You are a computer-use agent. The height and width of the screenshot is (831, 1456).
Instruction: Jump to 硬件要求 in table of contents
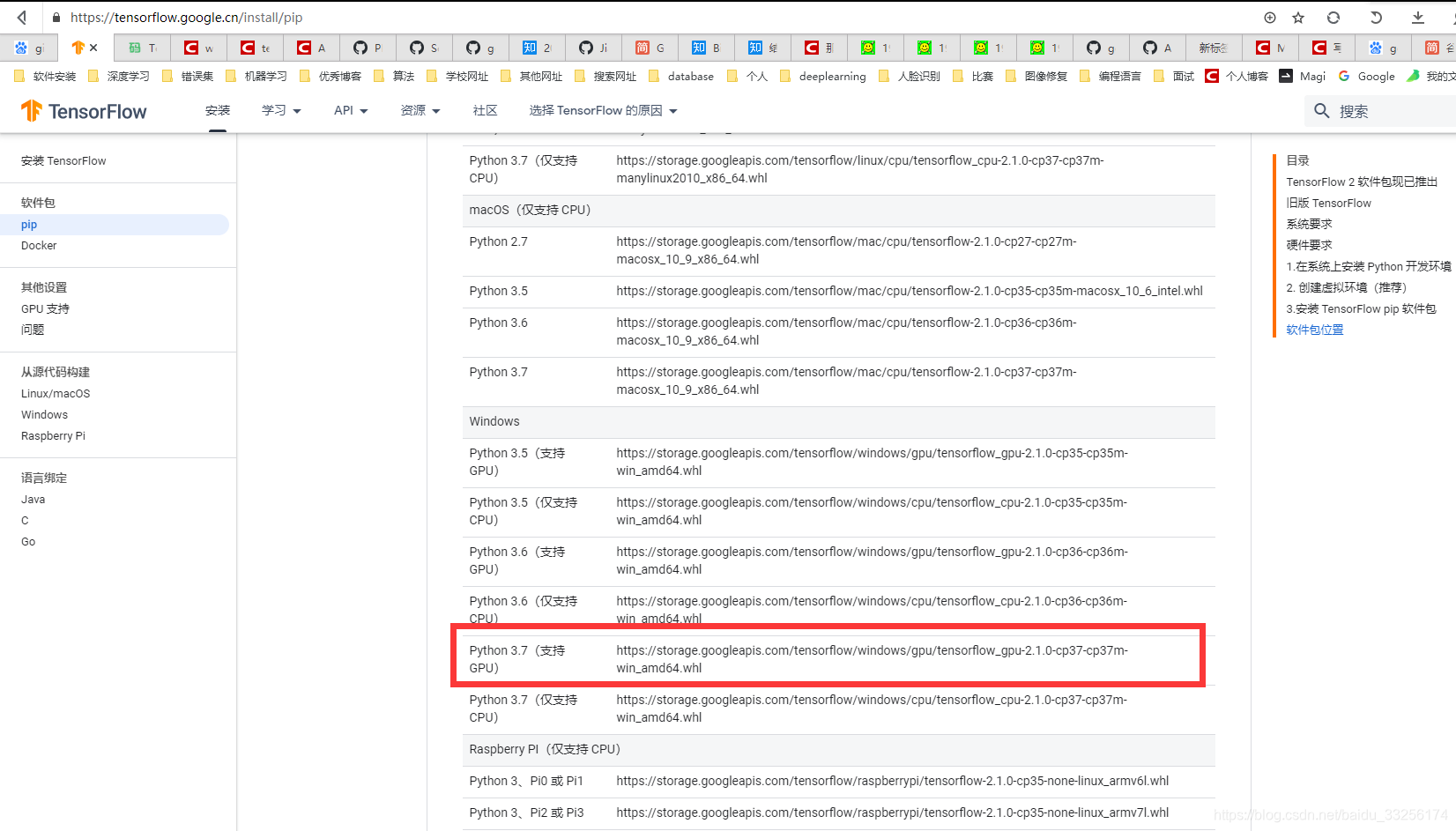coord(1309,246)
